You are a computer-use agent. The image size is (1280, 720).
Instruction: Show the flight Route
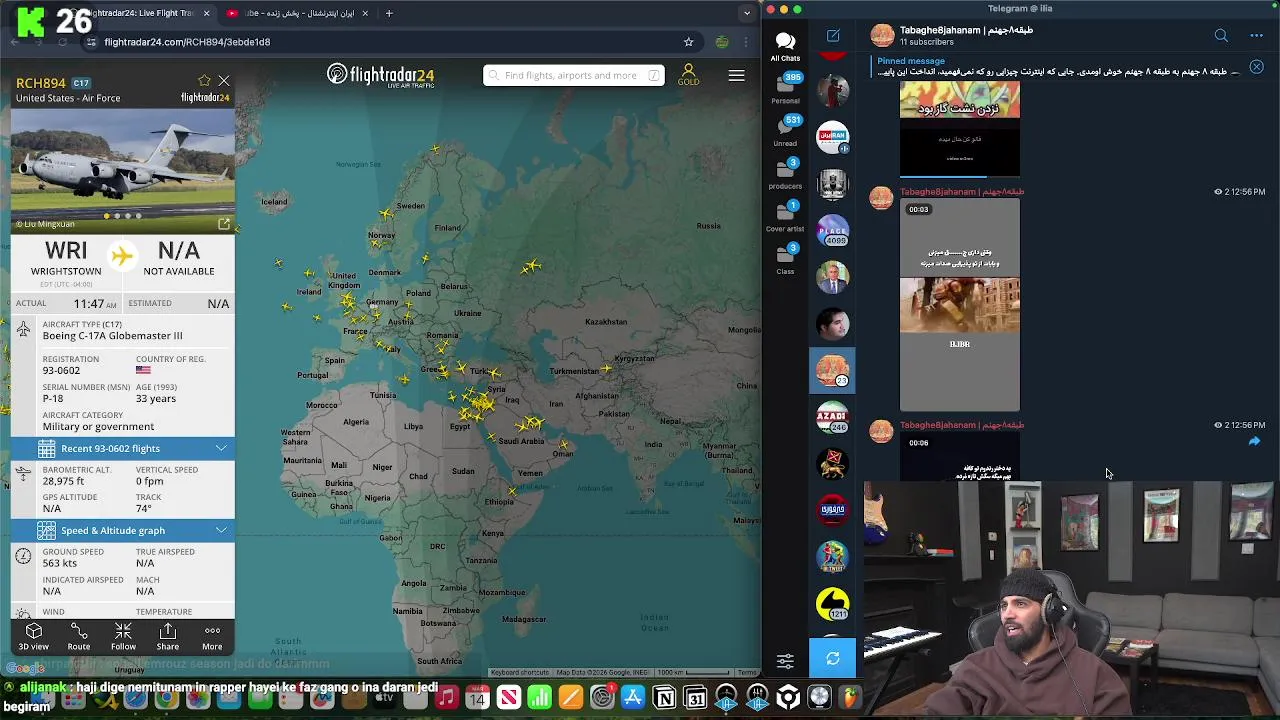point(78,636)
